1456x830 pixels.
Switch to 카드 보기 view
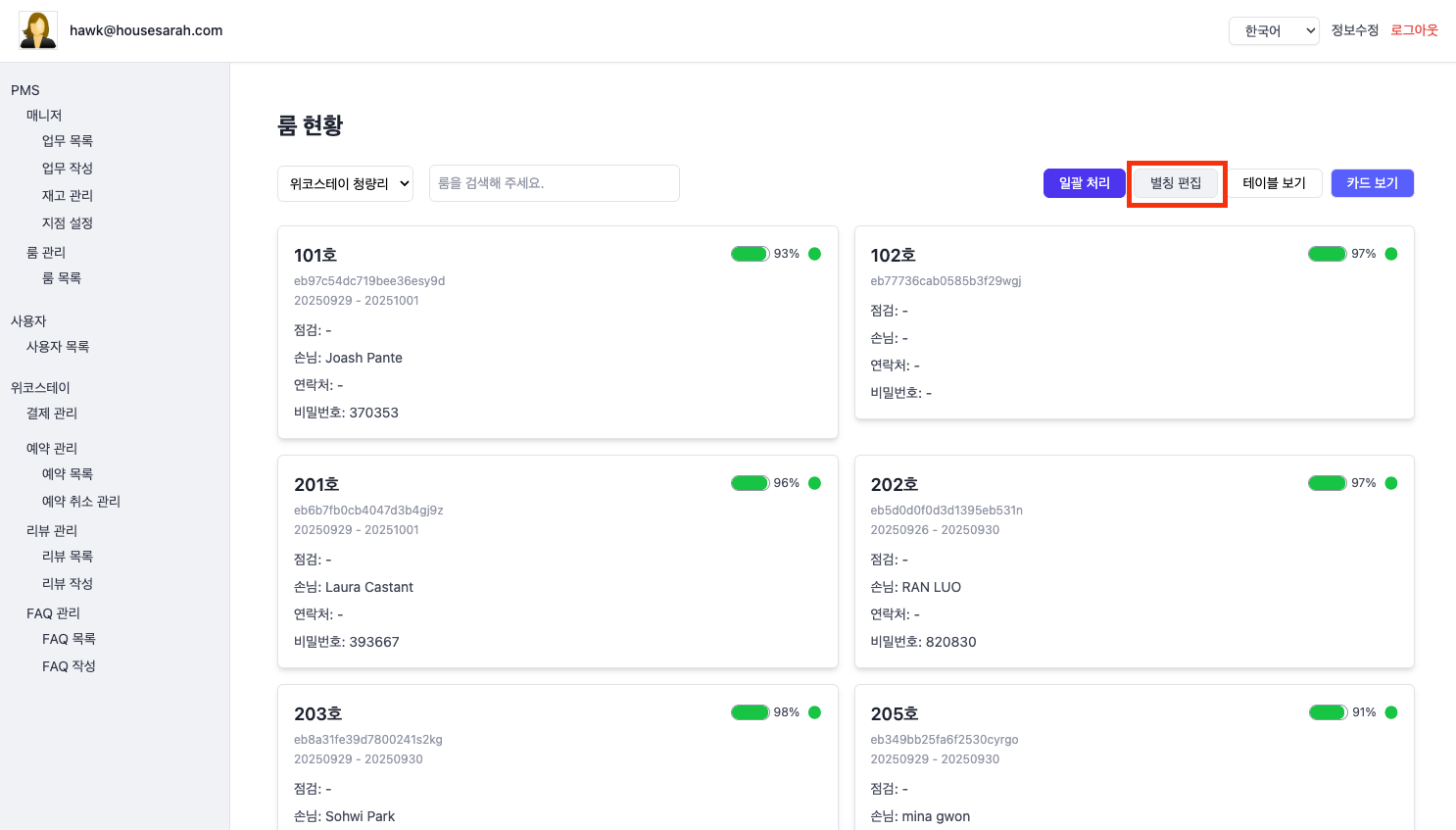1372,183
